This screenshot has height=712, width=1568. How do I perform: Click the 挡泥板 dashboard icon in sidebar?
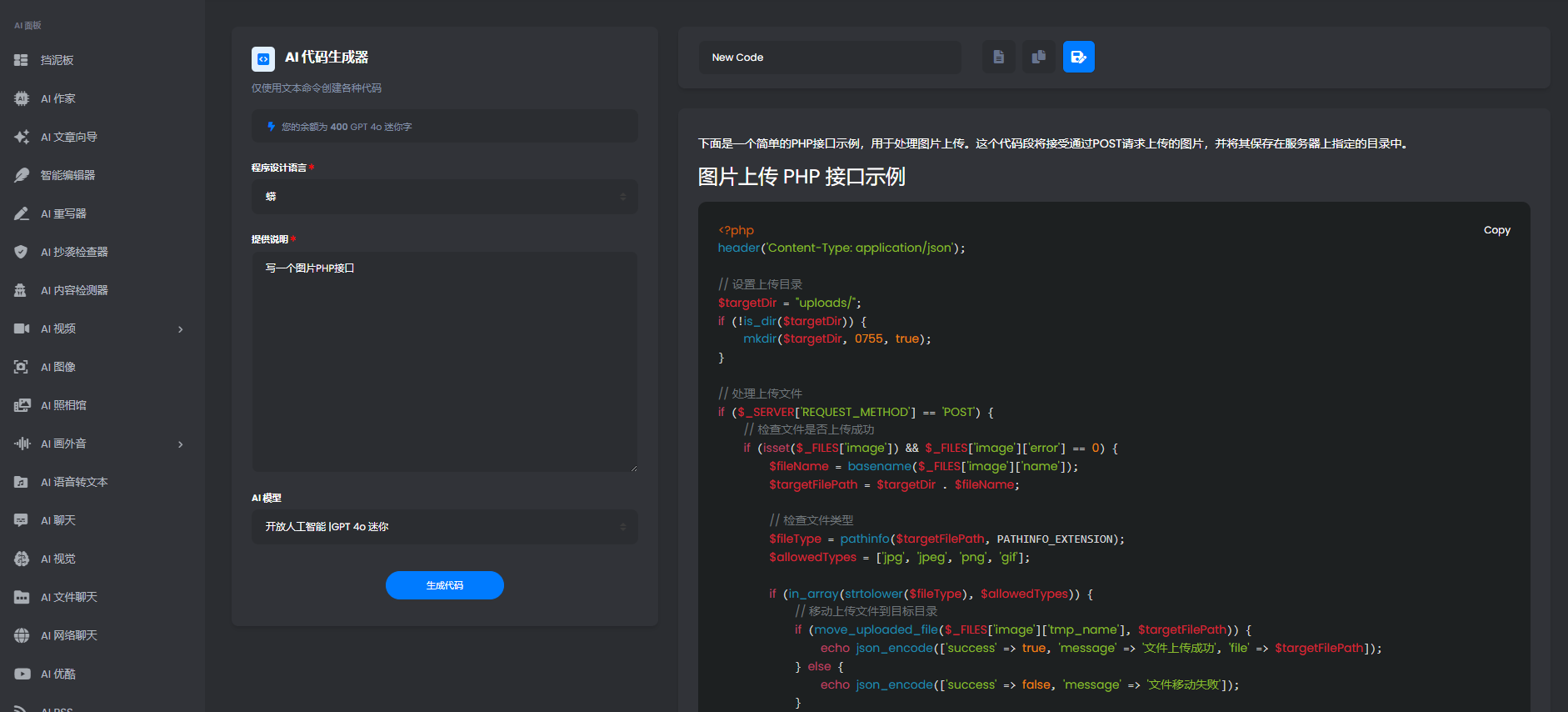[22, 60]
